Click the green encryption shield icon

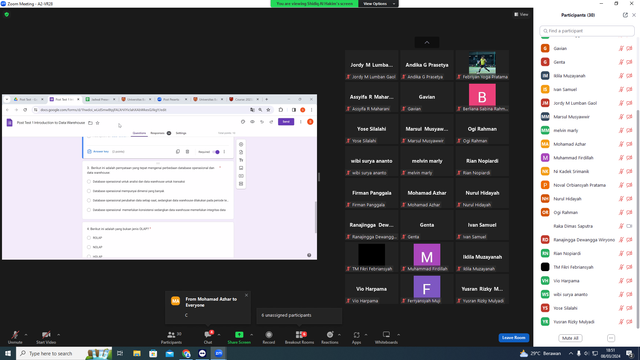pos(7,14)
